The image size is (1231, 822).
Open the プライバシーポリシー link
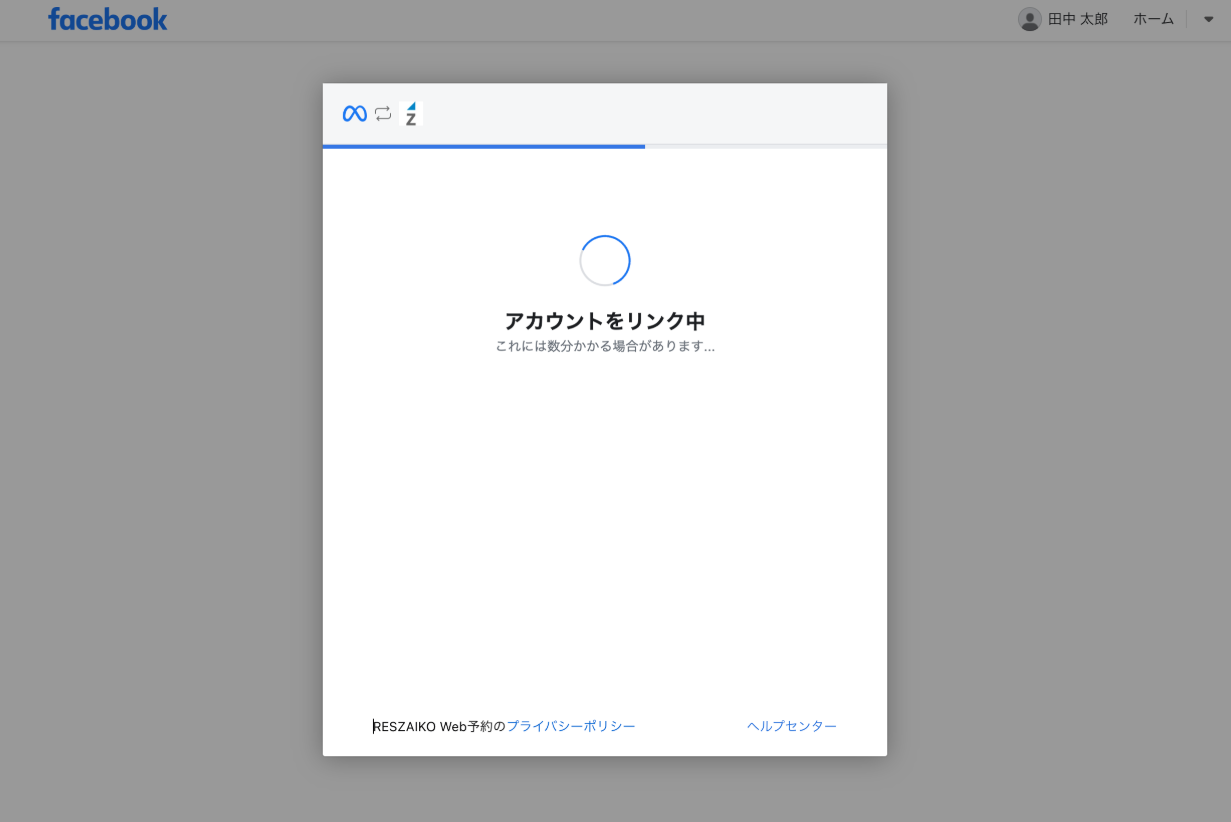570,726
